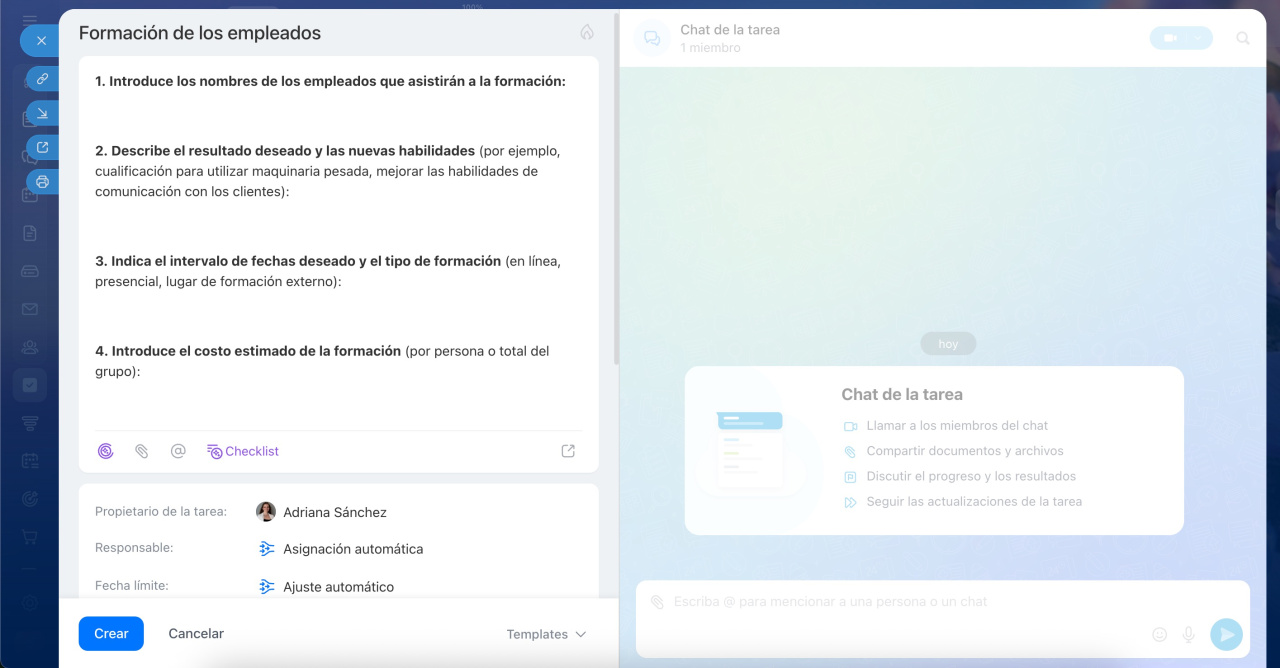Click Adriana Sánchez task owner
The height and width of the screenshot is (668, 1280).
(x=334, y=512)
